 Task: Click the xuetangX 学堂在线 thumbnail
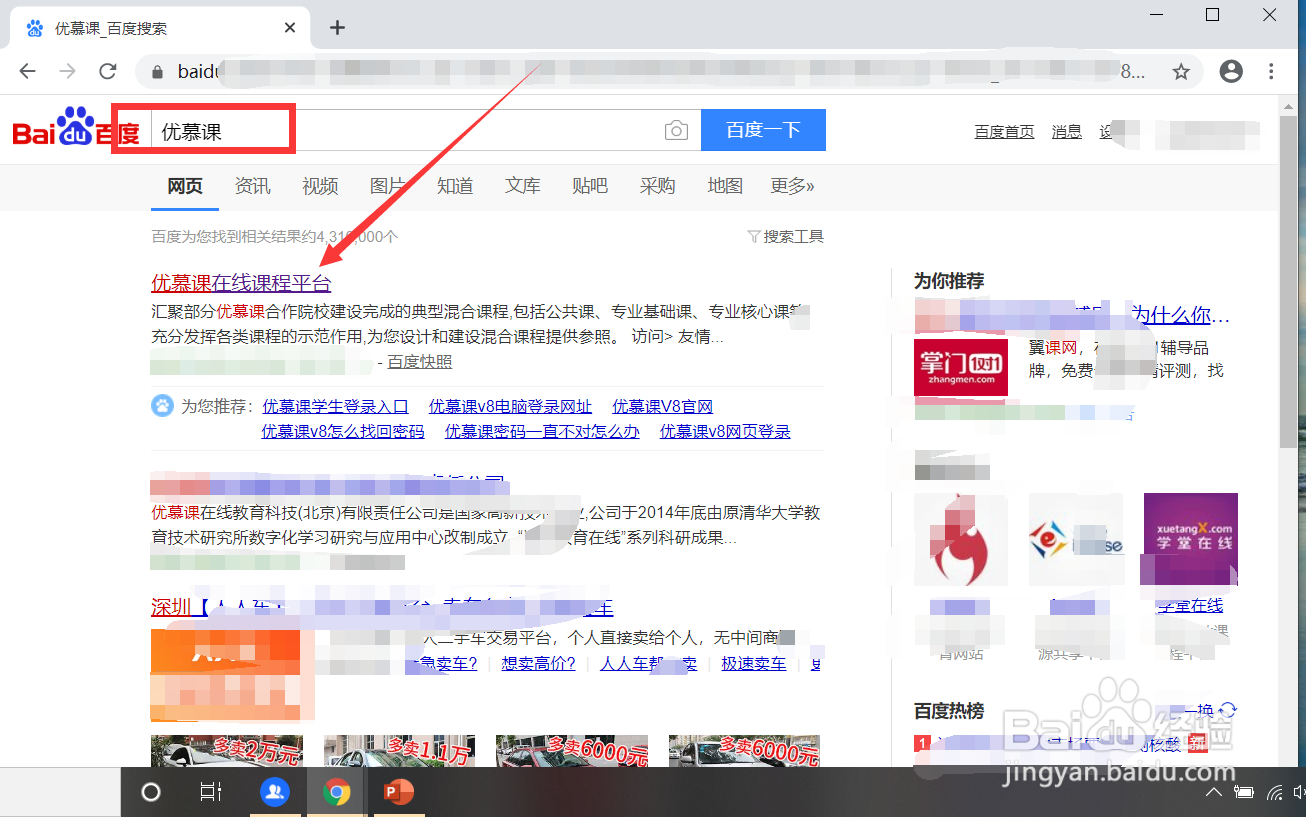pyautogui.click(x=1191, y=540)
